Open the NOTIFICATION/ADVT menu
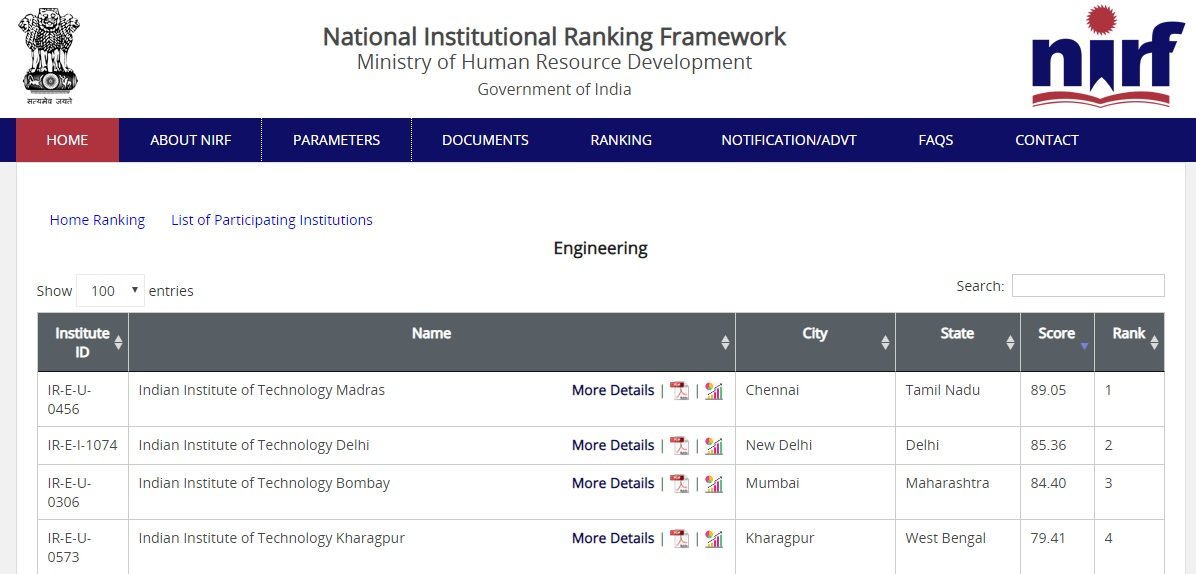Image resolution: width=1196 pixels, height=574 pixels. click(789, 140)
